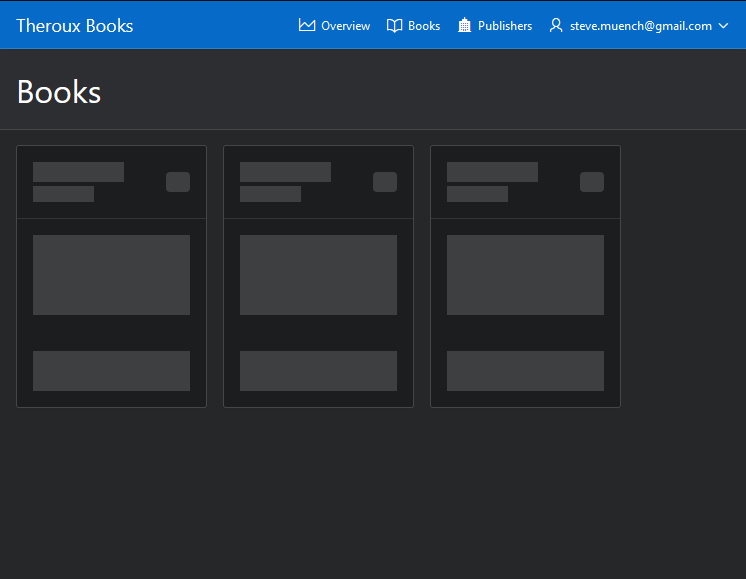Click the second card's small square icon placeholder
The height and width of the screenshot is (579, 746).
coord(385,182)
